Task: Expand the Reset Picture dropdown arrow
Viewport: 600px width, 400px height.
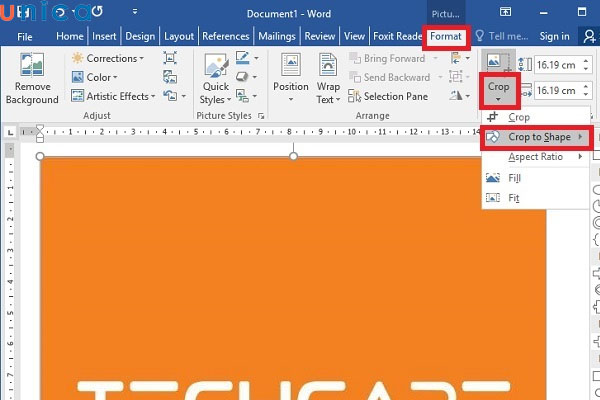Action: click(184, 96)
